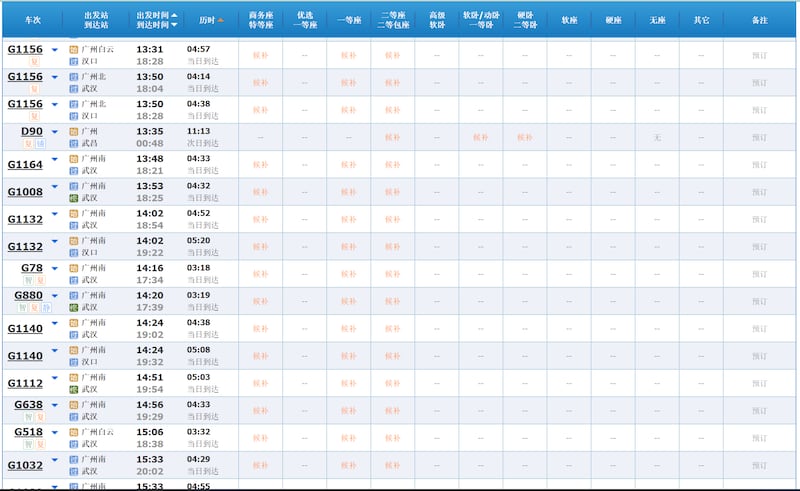Click green arrival station icon for G1008
Image resolution: width=800 pixels, height=491 pixels.
pyautogui.click(x=74, y=199)
